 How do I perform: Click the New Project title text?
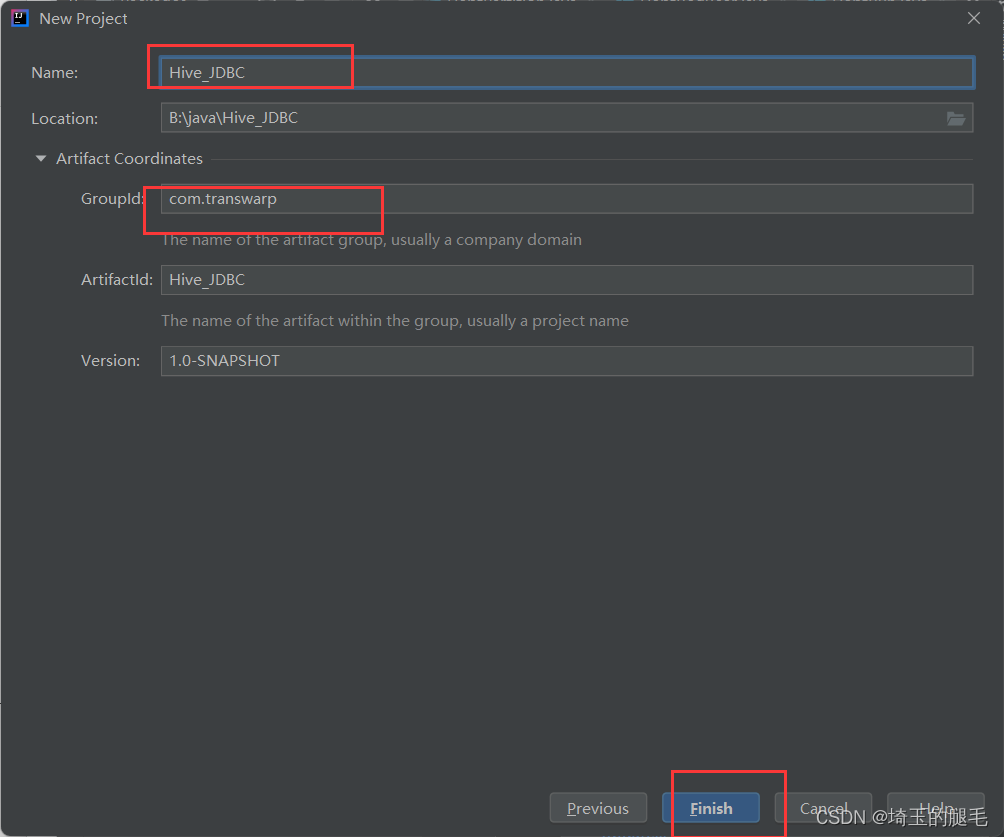[82, 18]
